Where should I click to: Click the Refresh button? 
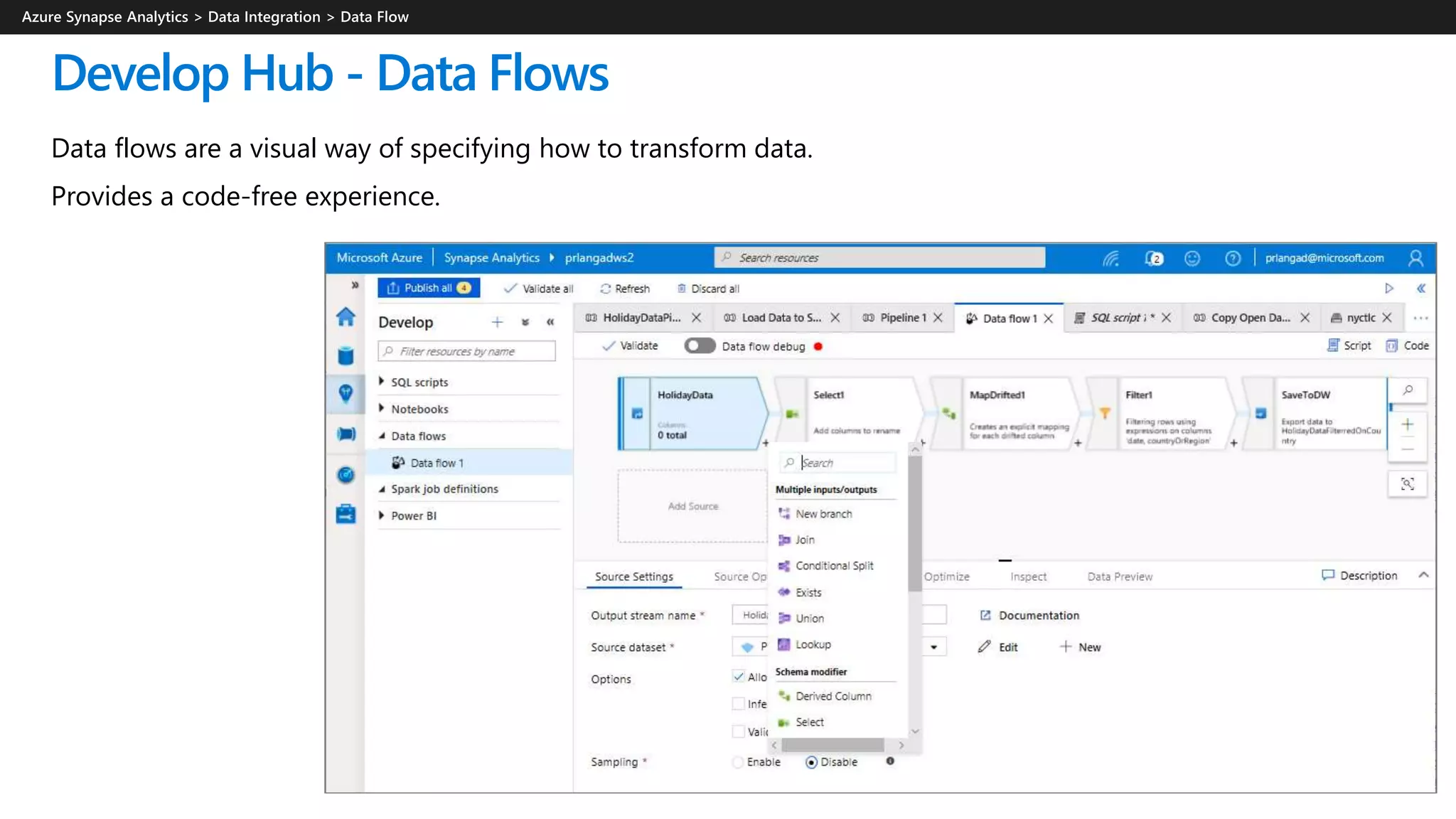625,289
